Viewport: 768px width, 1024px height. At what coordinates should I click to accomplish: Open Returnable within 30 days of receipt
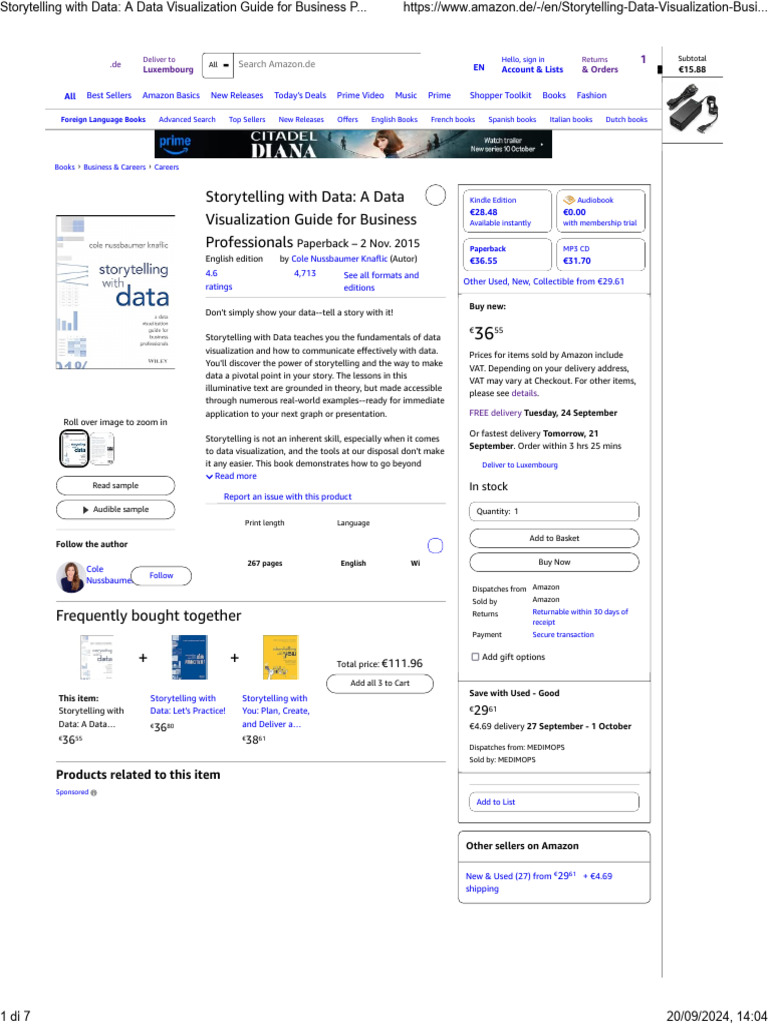[580, 617]
